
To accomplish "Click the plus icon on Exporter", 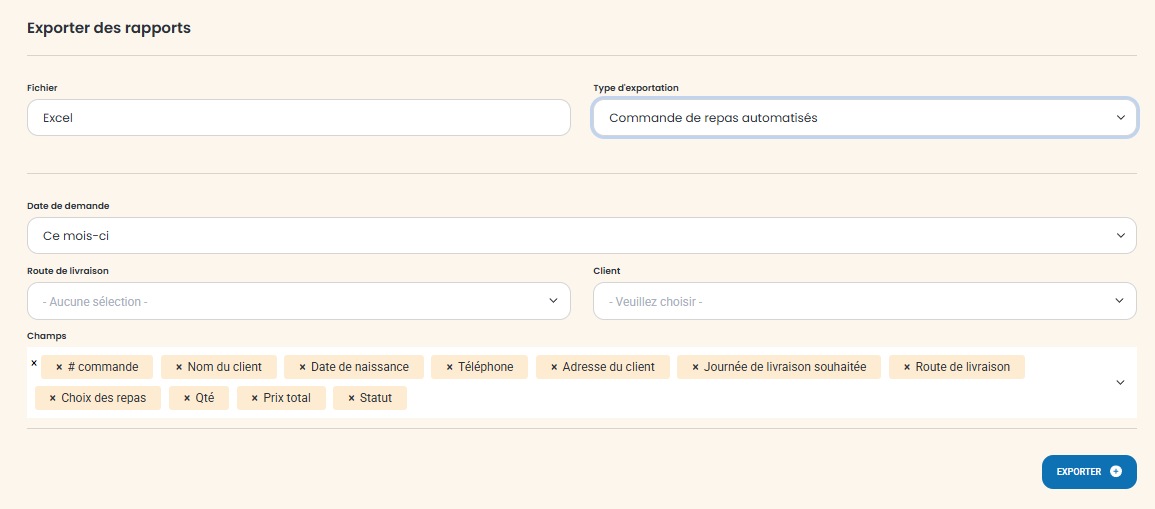I will [x=1116, y=472].
